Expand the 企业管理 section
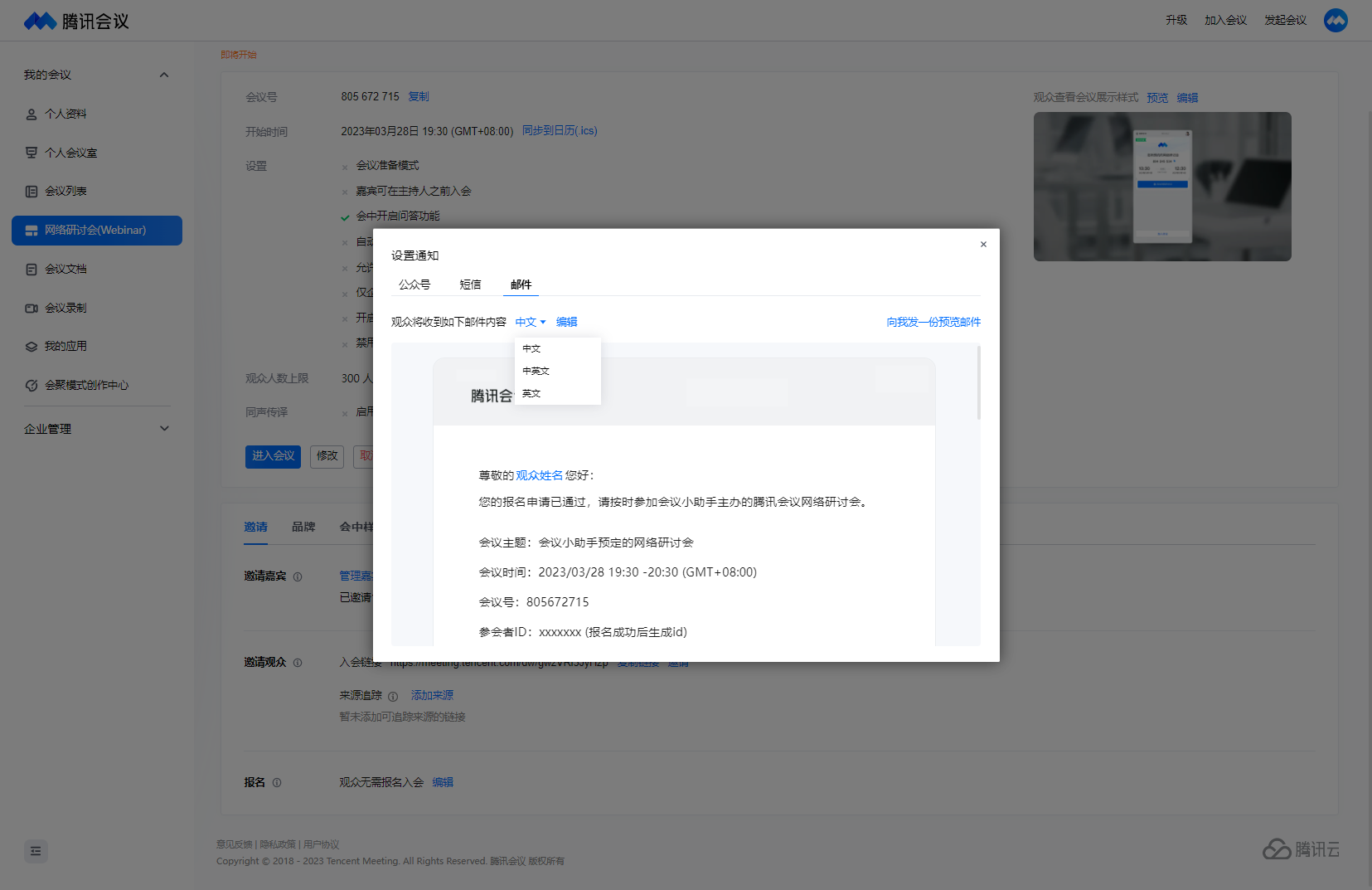Image resolution: width=1372 pixels, height=890 pixels. [164, 429]
